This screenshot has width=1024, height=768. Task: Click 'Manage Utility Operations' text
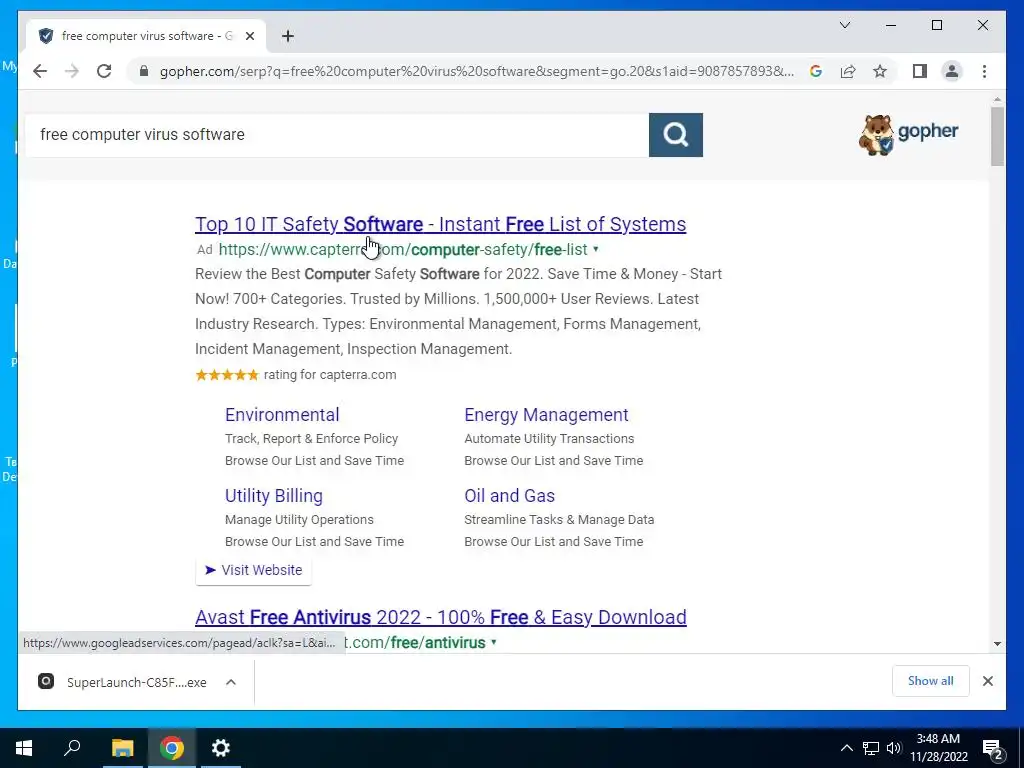coord(299,520)
